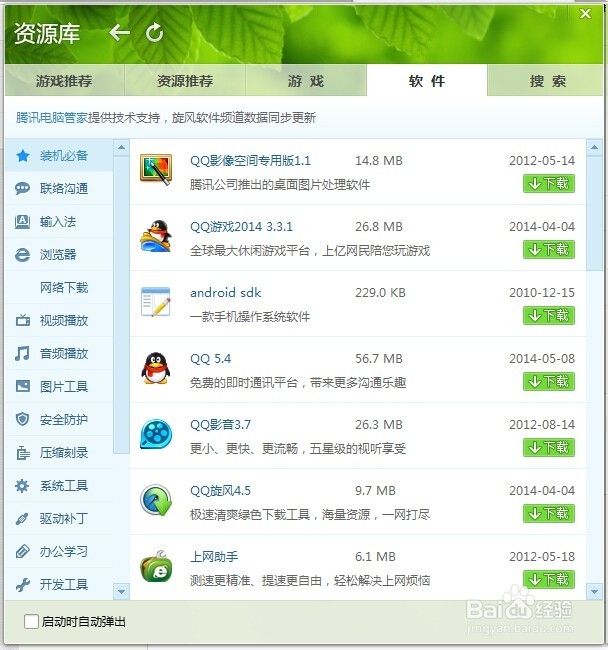Click the category list scroll-down arrow
The width and height of the screenshot is (608, 650).
pos(121,592)
